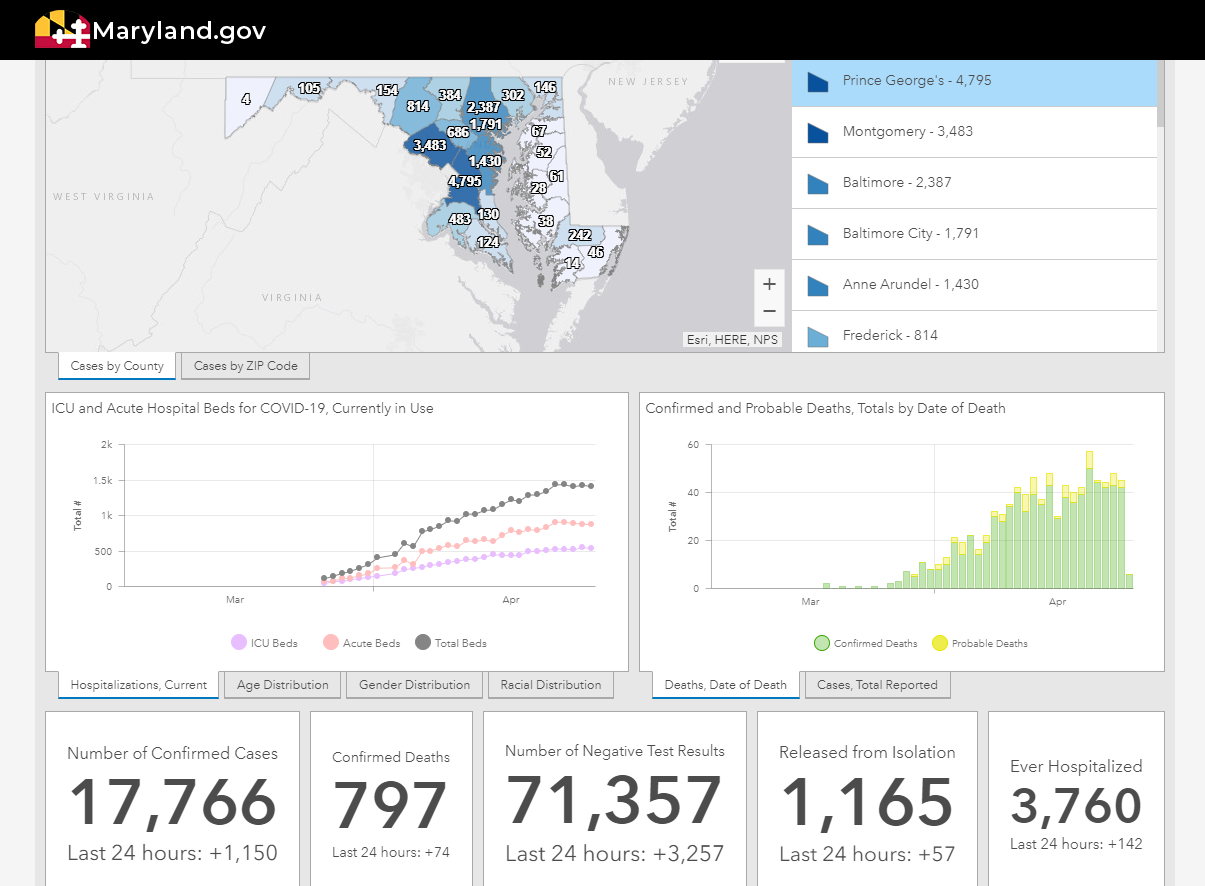The image size is (1205, 886).
Task: Switch to Cases by ZIP Code tab
Action: click(245, 366)
